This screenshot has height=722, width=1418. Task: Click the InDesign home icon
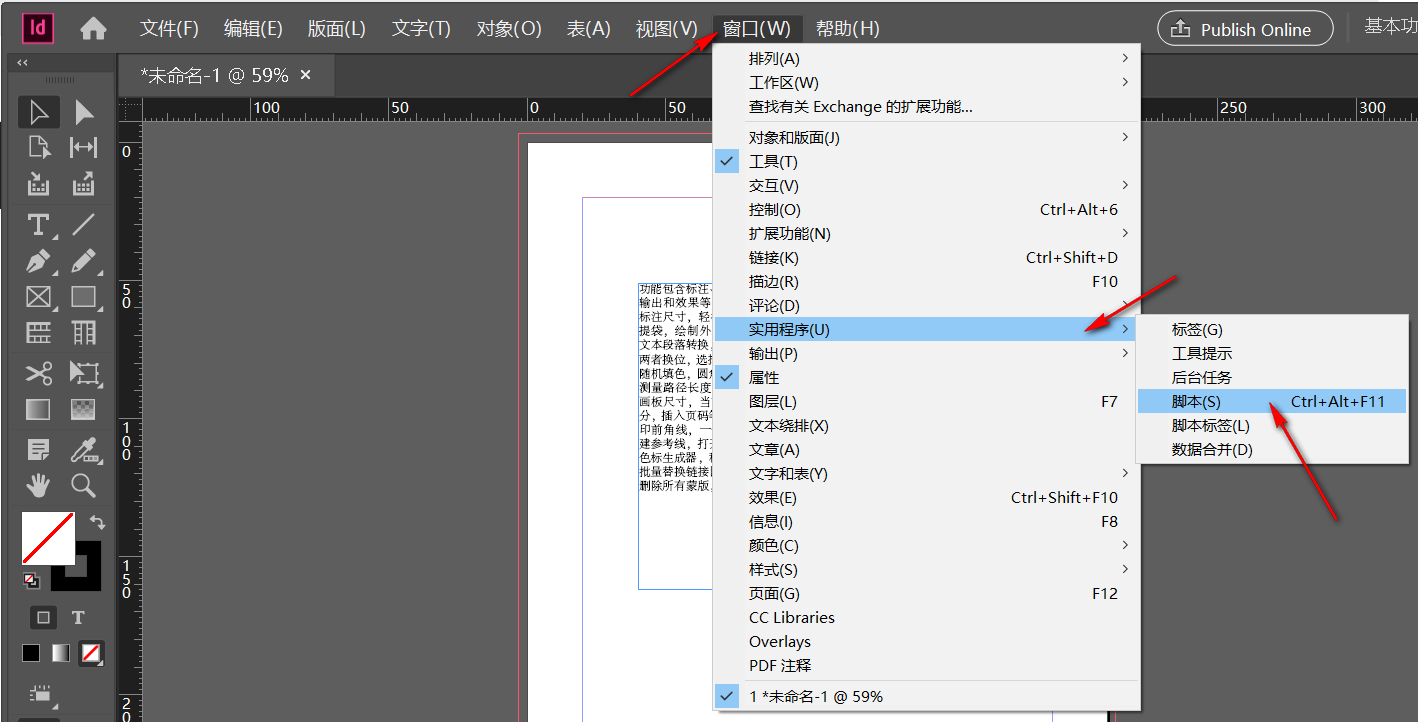click(x=92, y=28)
